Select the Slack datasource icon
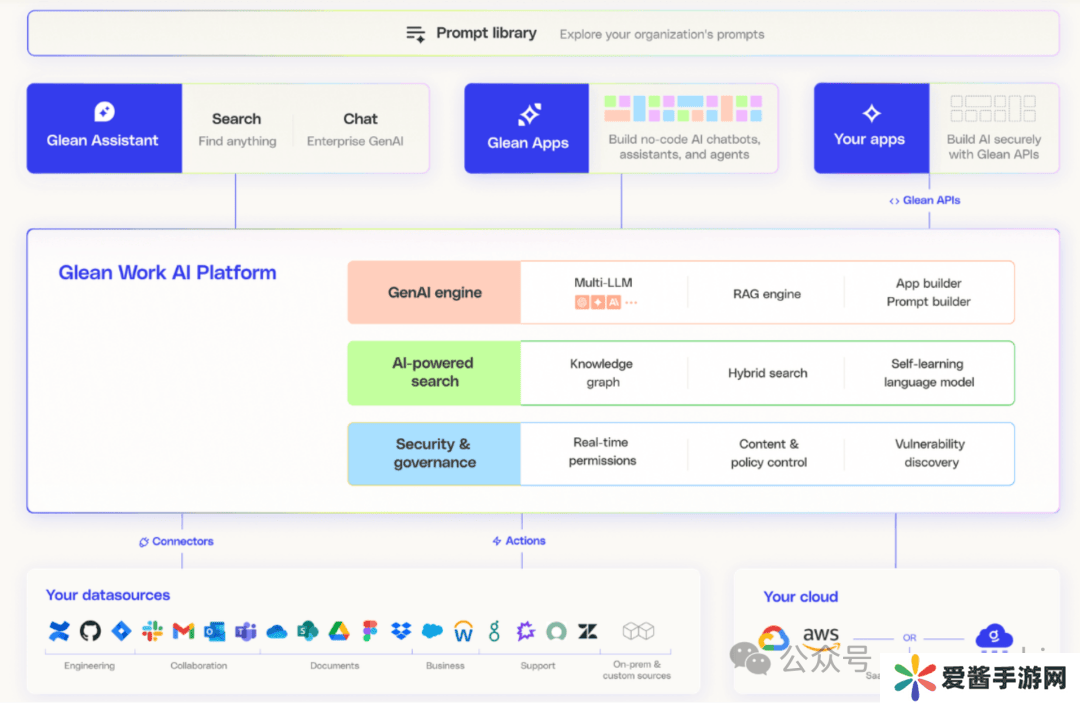 (152, 631)
